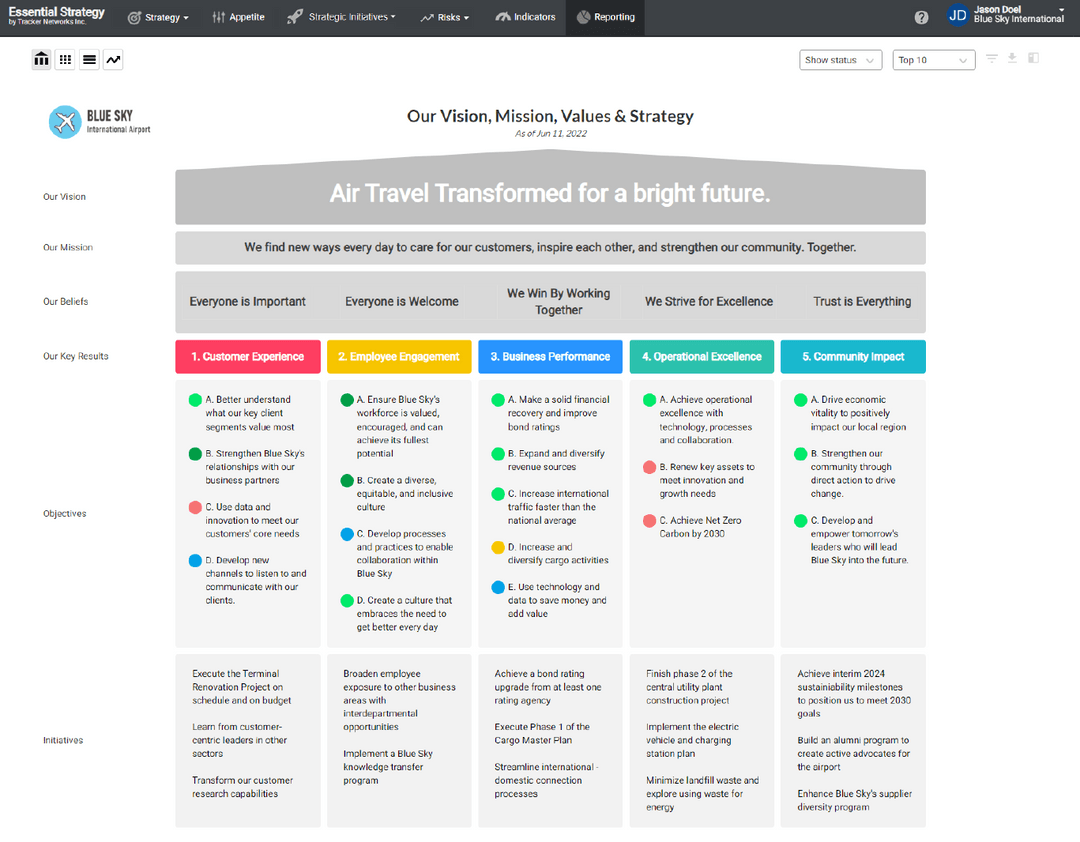Expand the Strategy menu
The image size is (1080, 842).
(x=158, y=17)
